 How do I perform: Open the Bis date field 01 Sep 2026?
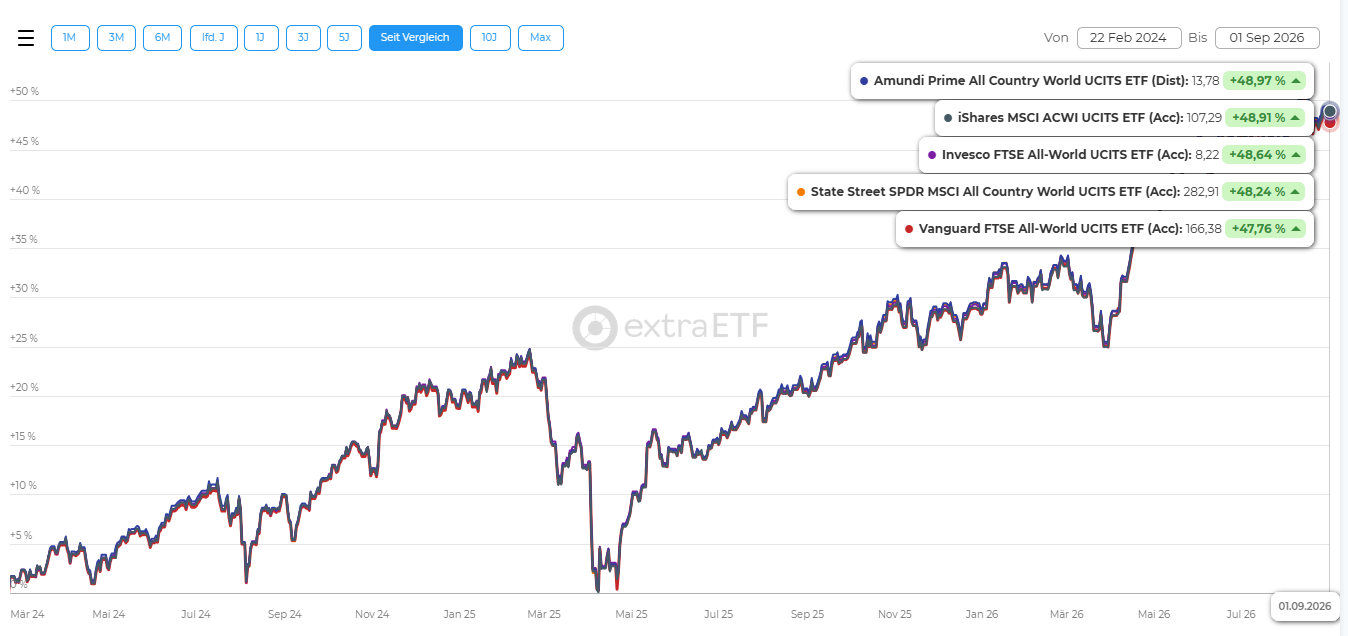click(x=1267, y=38)
